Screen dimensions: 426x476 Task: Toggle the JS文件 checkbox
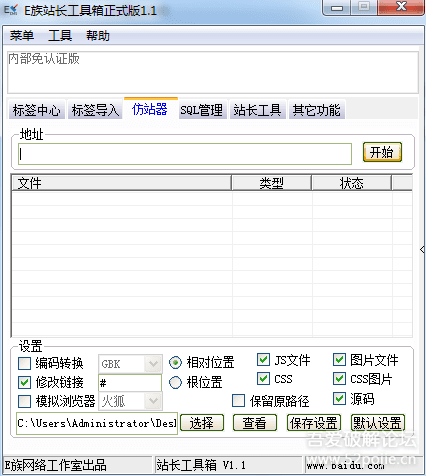263,360
